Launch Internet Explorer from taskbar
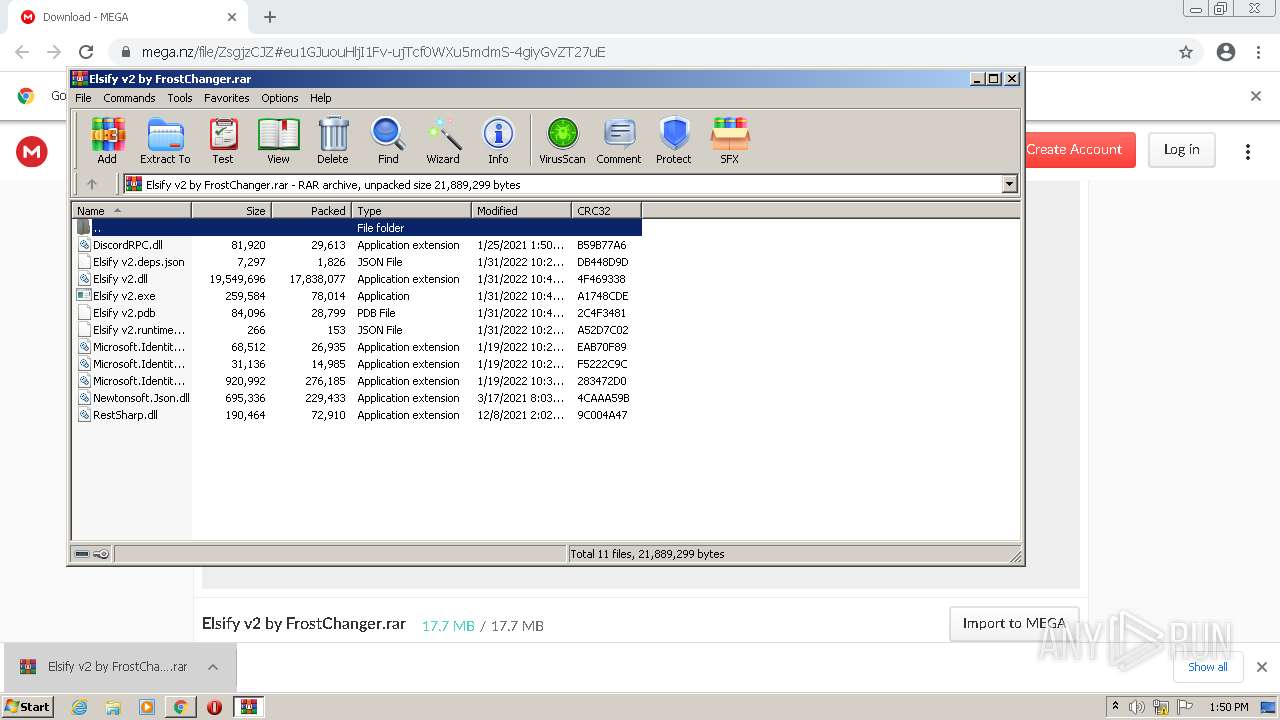This screenshot has width=1280, height=720. click(x=80, y=707)
